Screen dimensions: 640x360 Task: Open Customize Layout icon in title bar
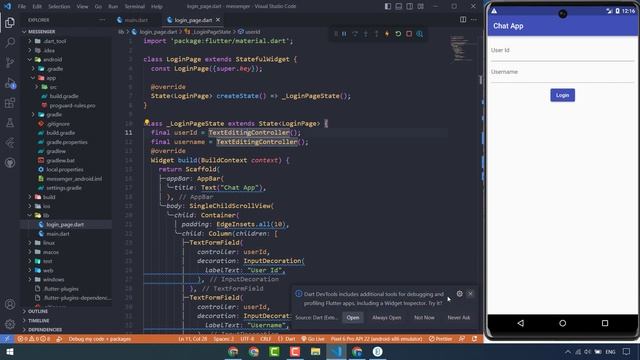(x=420, y=6)
